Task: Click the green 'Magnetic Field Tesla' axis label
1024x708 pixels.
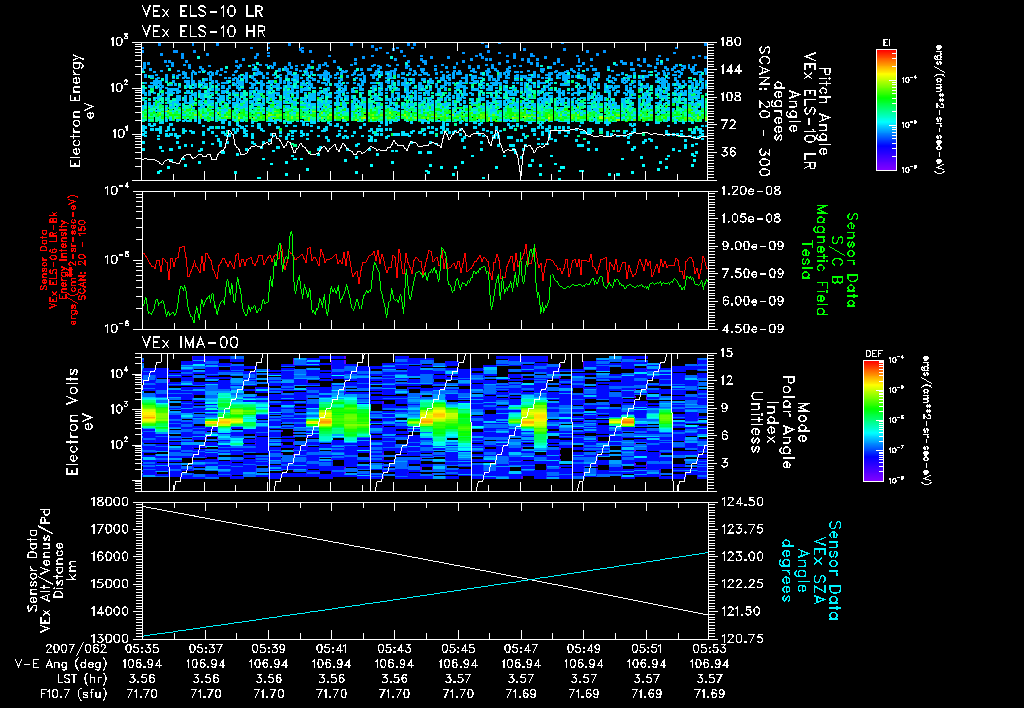Action: coord(814,260)
